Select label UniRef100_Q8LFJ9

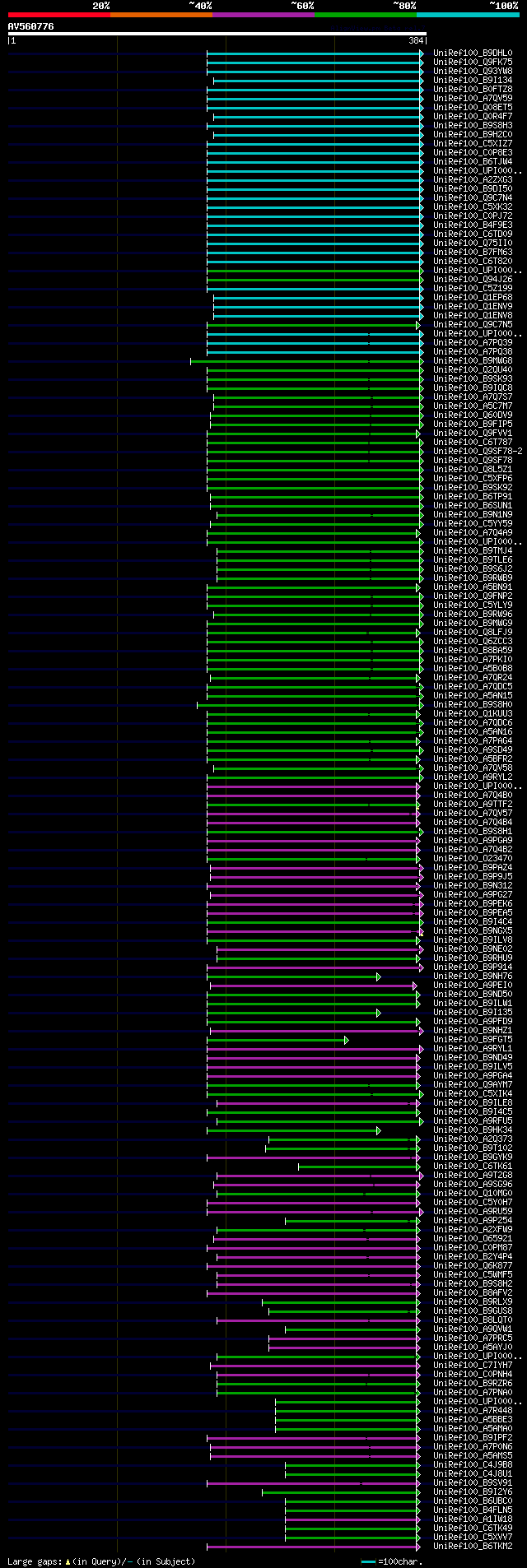(473, 633)
